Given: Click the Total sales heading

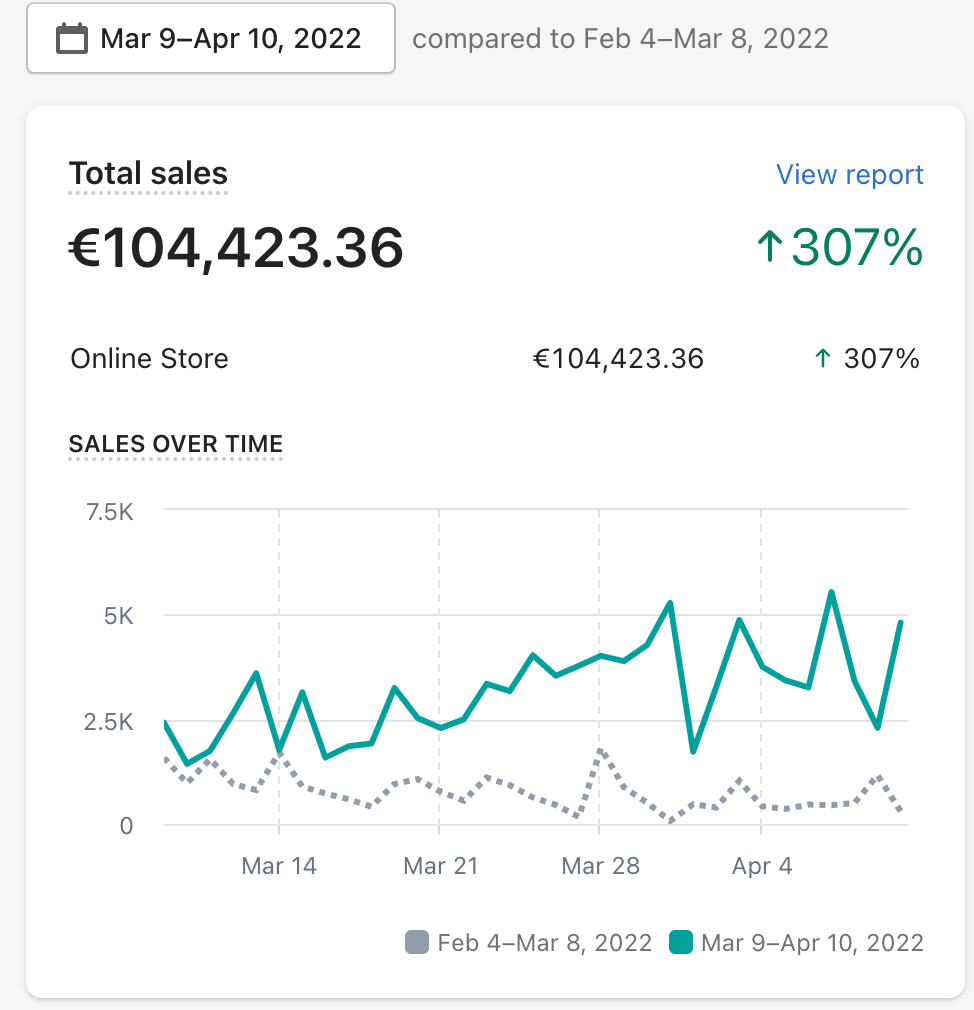Looking at the screenshot, I should [x=148, y=174].
